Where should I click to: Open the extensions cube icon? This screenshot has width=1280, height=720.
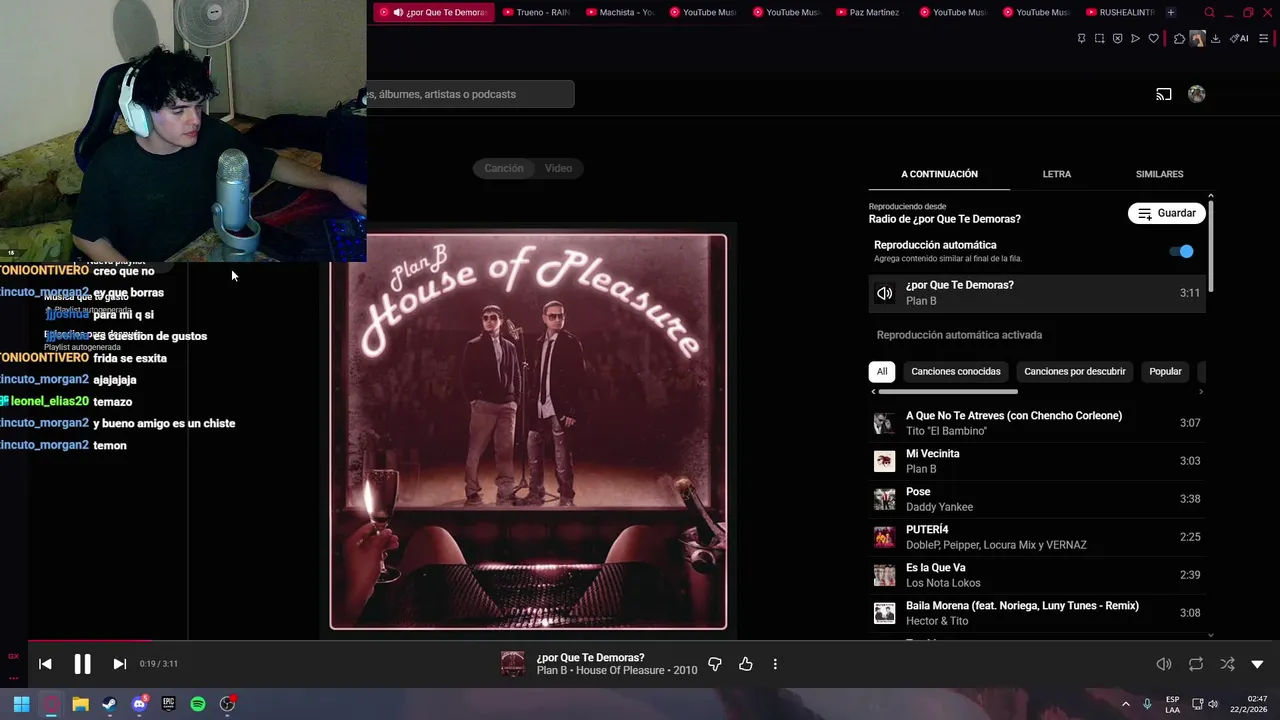(1179, 39)
